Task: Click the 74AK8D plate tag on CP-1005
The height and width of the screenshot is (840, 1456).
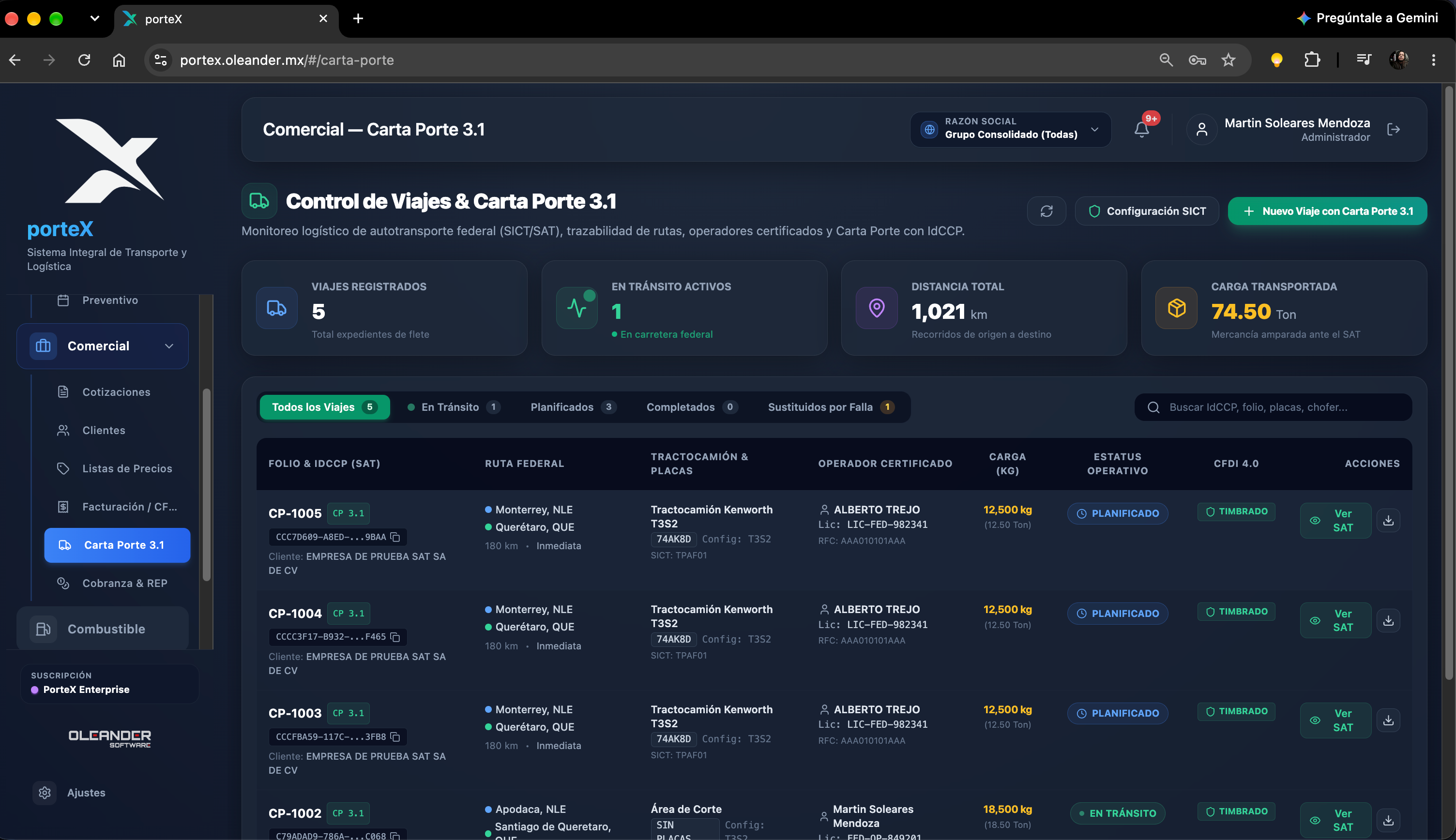Action: [x=673, y=539]
